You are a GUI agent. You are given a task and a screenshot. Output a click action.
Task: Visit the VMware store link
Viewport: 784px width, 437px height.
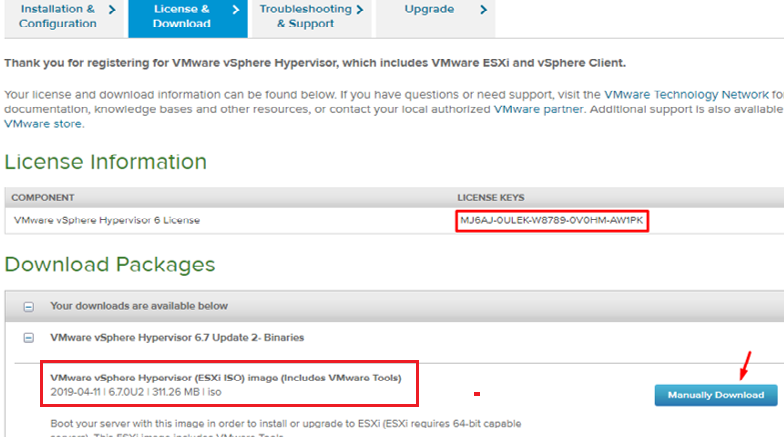pos(43,124)
